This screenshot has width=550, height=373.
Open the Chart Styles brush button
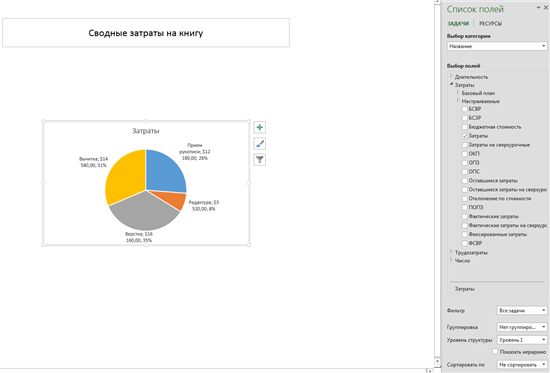[260, 144]
